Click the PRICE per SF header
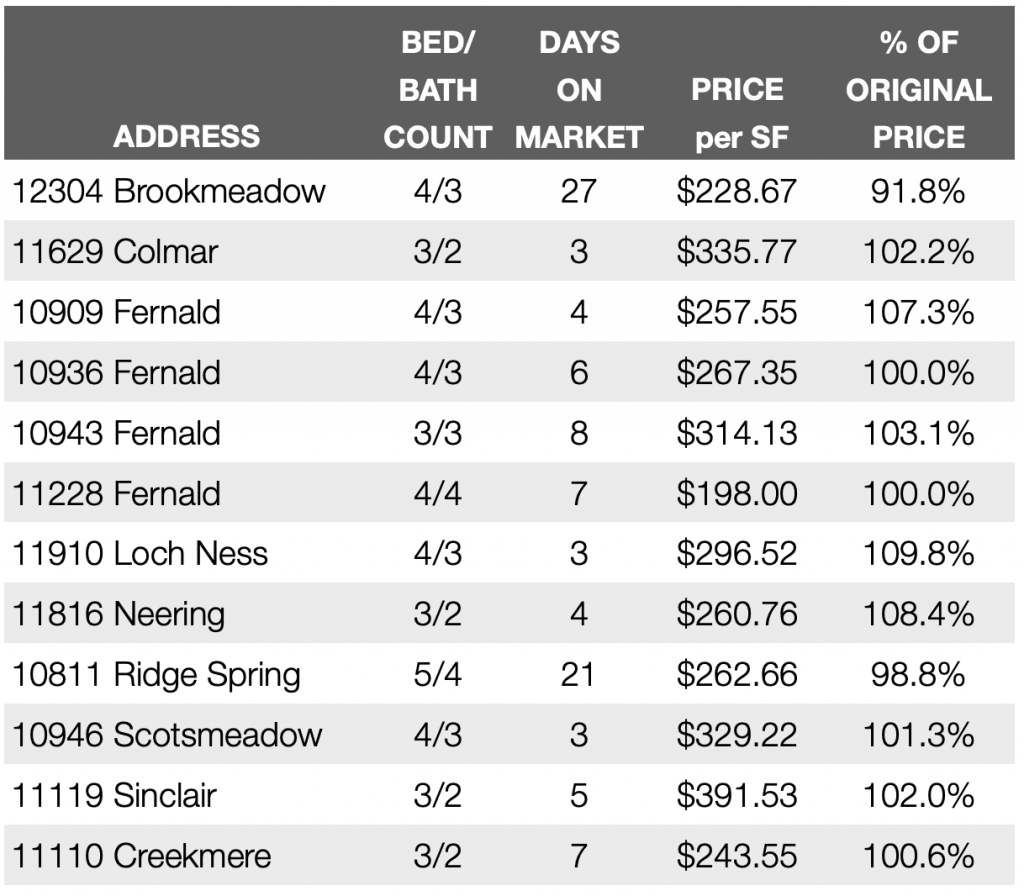Screen dimensions: 1024x896 (737, 114)
